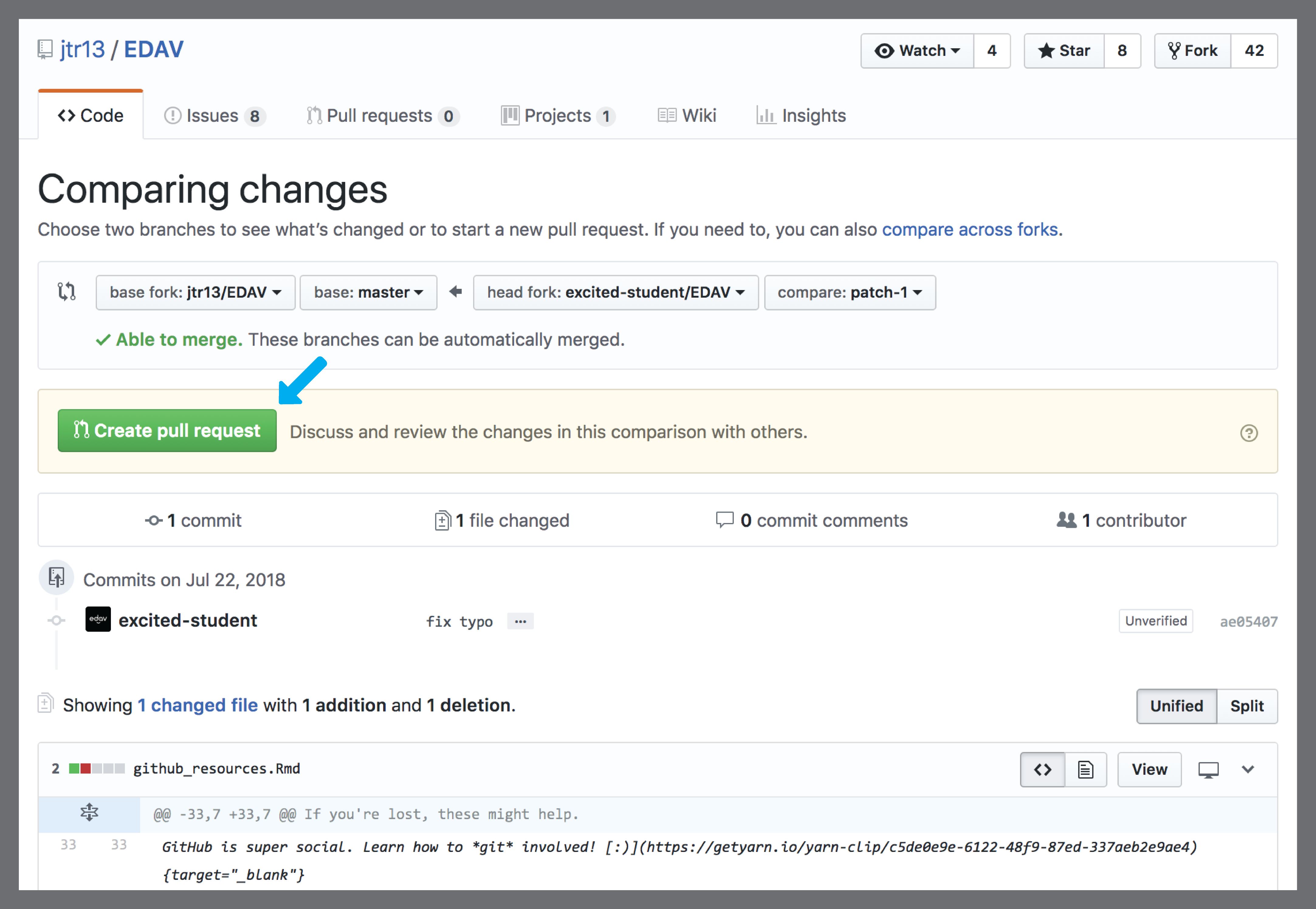
Task: Open the 1 contributor section
Action: 1121,521
